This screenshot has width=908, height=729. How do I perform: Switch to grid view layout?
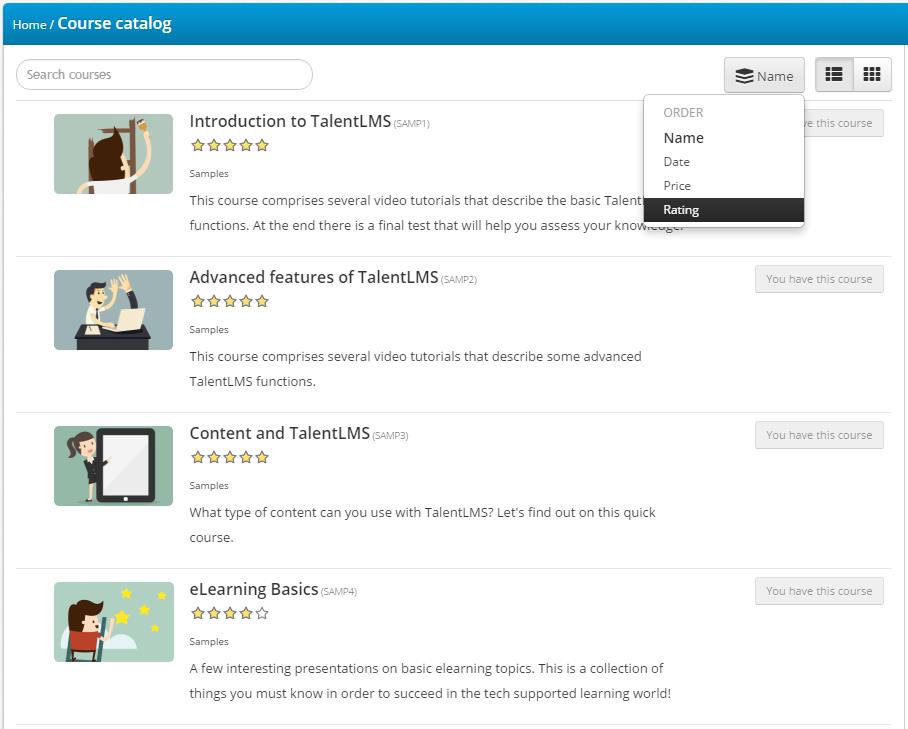coord(872,75)
